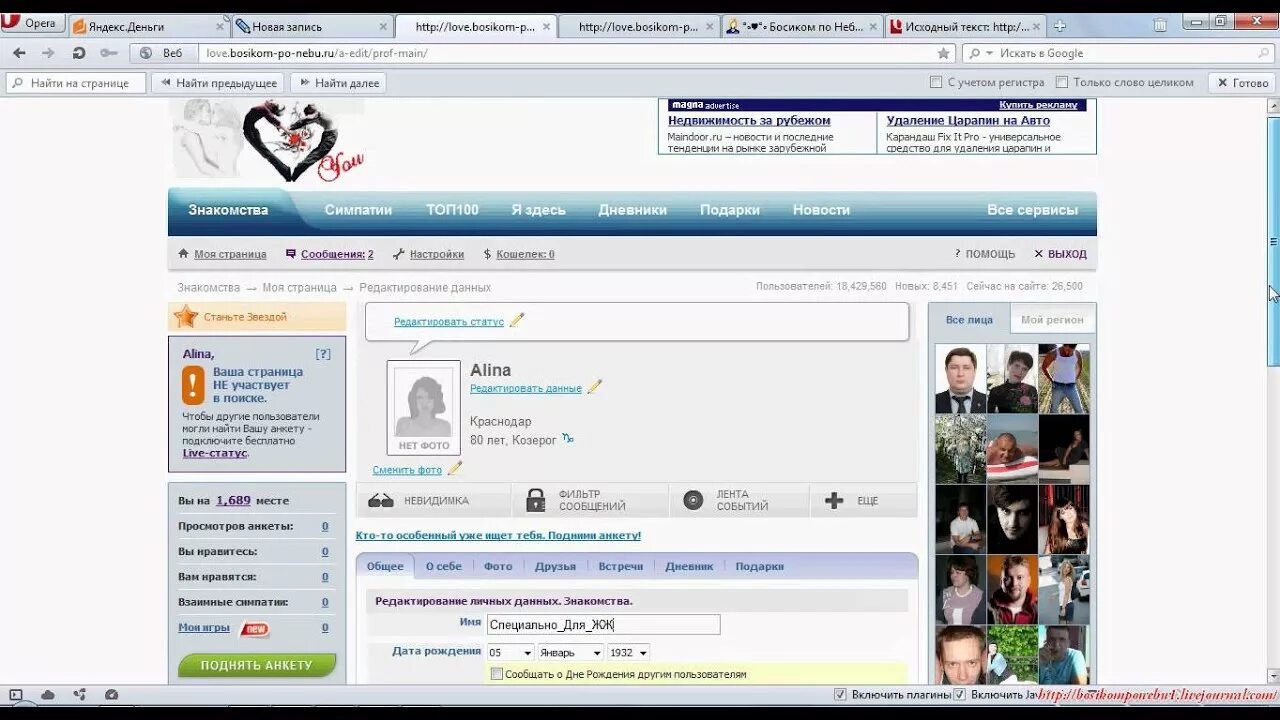Open Opera Unite share icon in status bar
The width and height of the screenshot is (1280, 720).
[79, 695]
